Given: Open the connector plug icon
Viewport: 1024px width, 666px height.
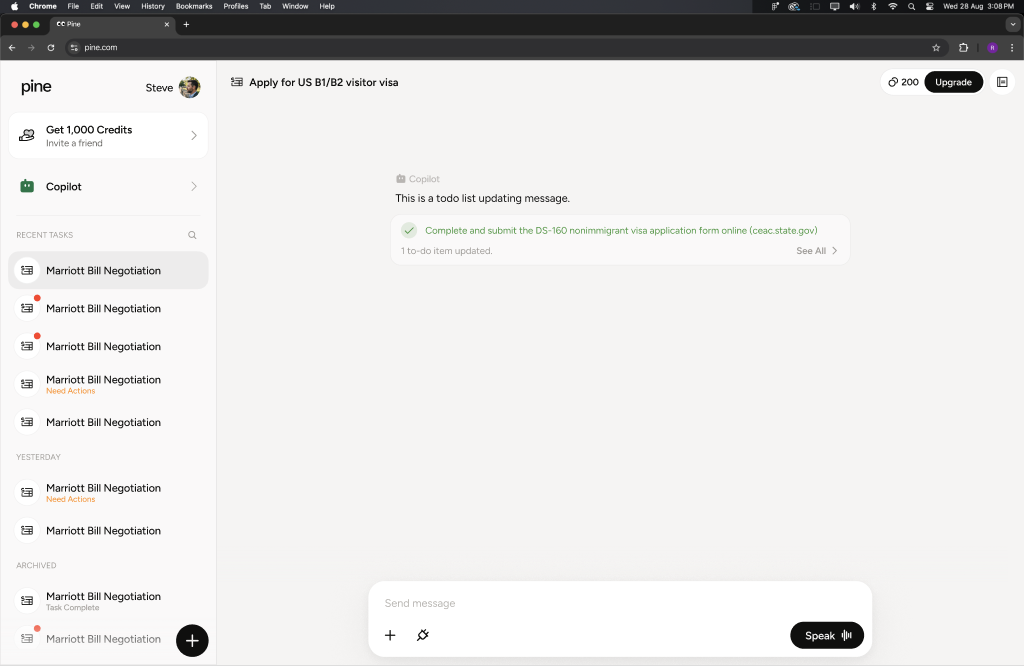Looking at the screenshot, I should 423,635.
